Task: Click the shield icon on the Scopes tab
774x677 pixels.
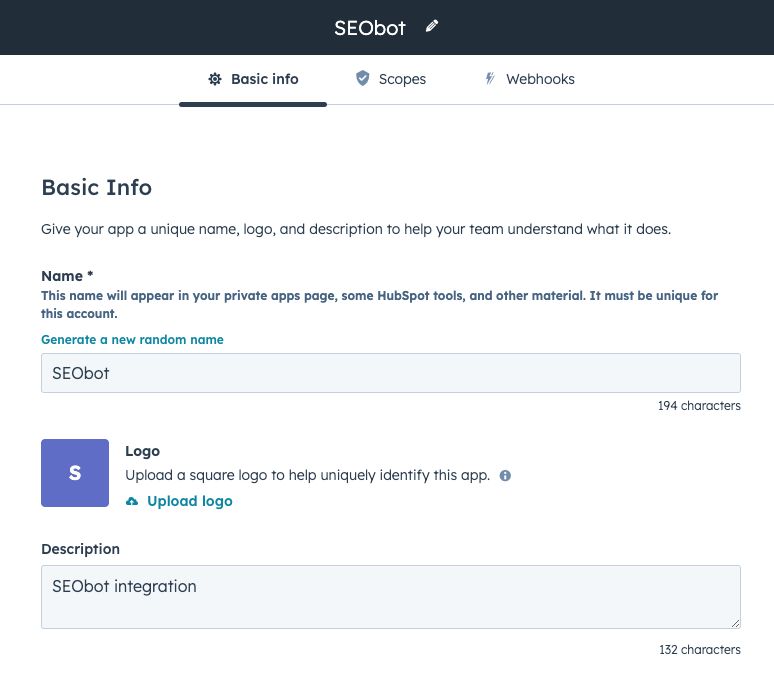Action: [x=363, y=79]
